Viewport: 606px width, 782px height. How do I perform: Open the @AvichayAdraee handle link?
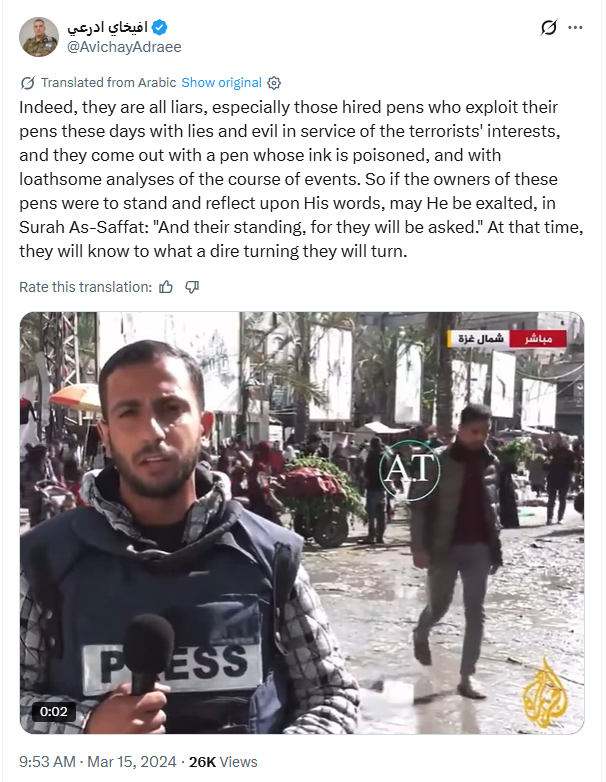tap(124, 47)
